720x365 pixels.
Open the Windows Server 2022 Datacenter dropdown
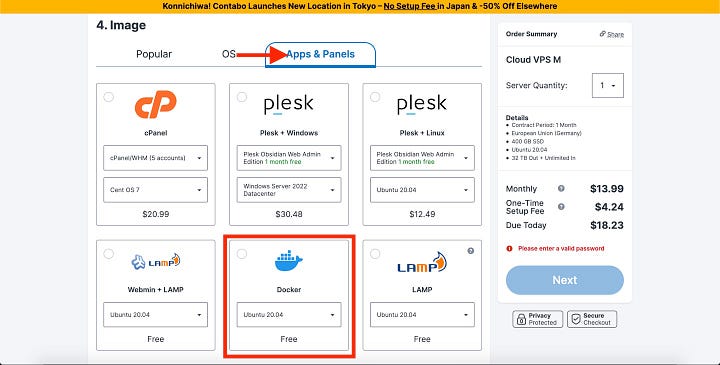pyautogui.click(x=289, y=190)
